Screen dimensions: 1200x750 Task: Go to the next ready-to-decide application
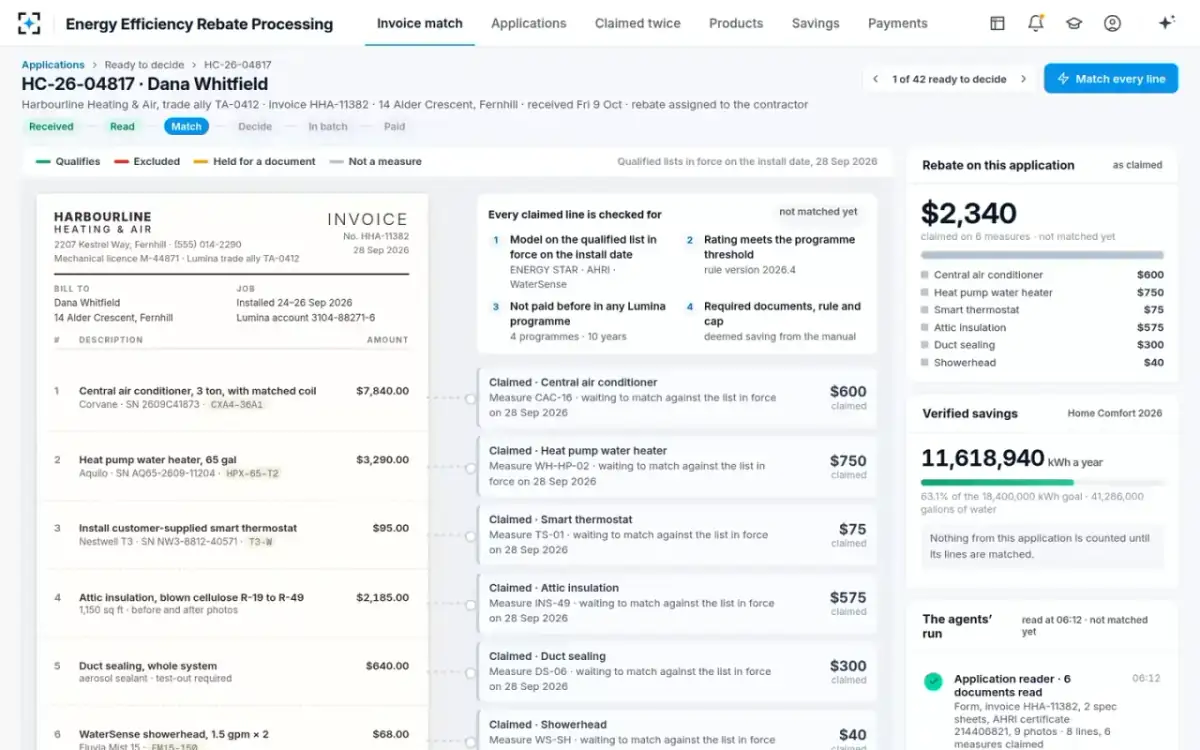[1023, 79]
